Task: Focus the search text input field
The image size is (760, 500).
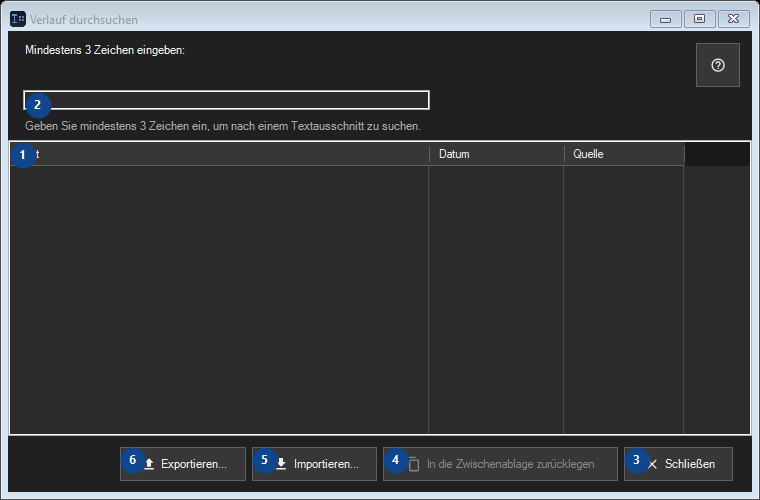Action: (226, 100)
